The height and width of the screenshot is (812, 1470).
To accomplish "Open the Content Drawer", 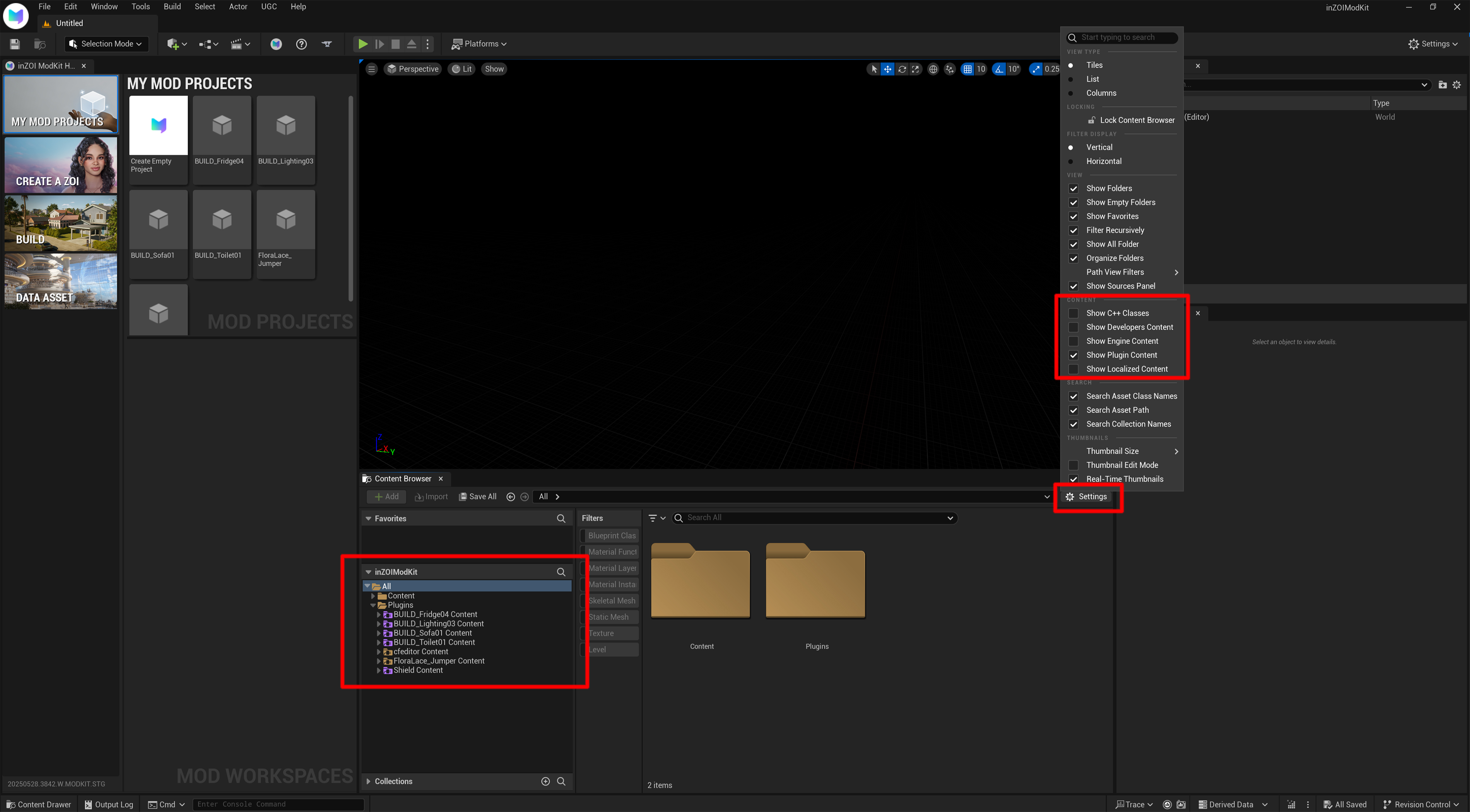I will [x=39, y=804].
